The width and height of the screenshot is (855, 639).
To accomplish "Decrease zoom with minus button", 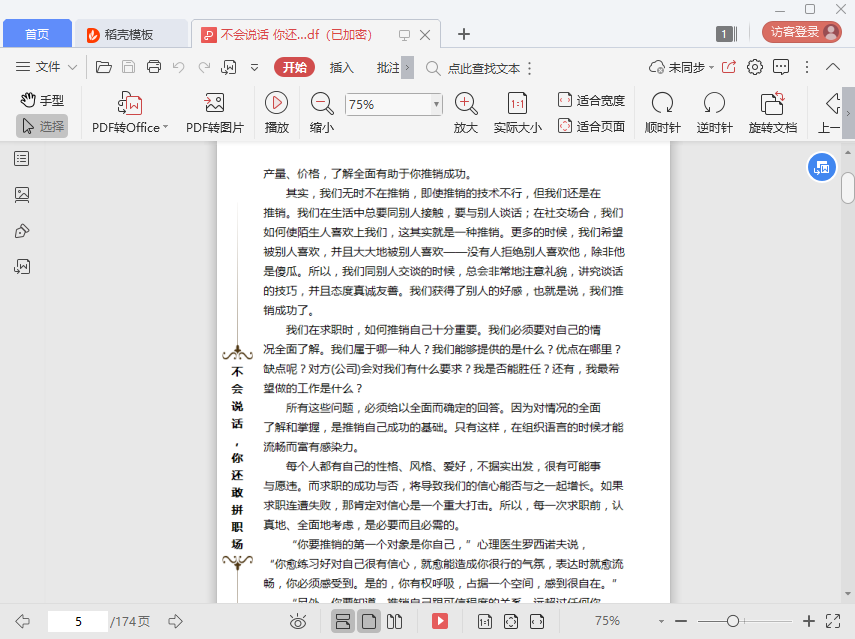I will (x=681, y=621).
